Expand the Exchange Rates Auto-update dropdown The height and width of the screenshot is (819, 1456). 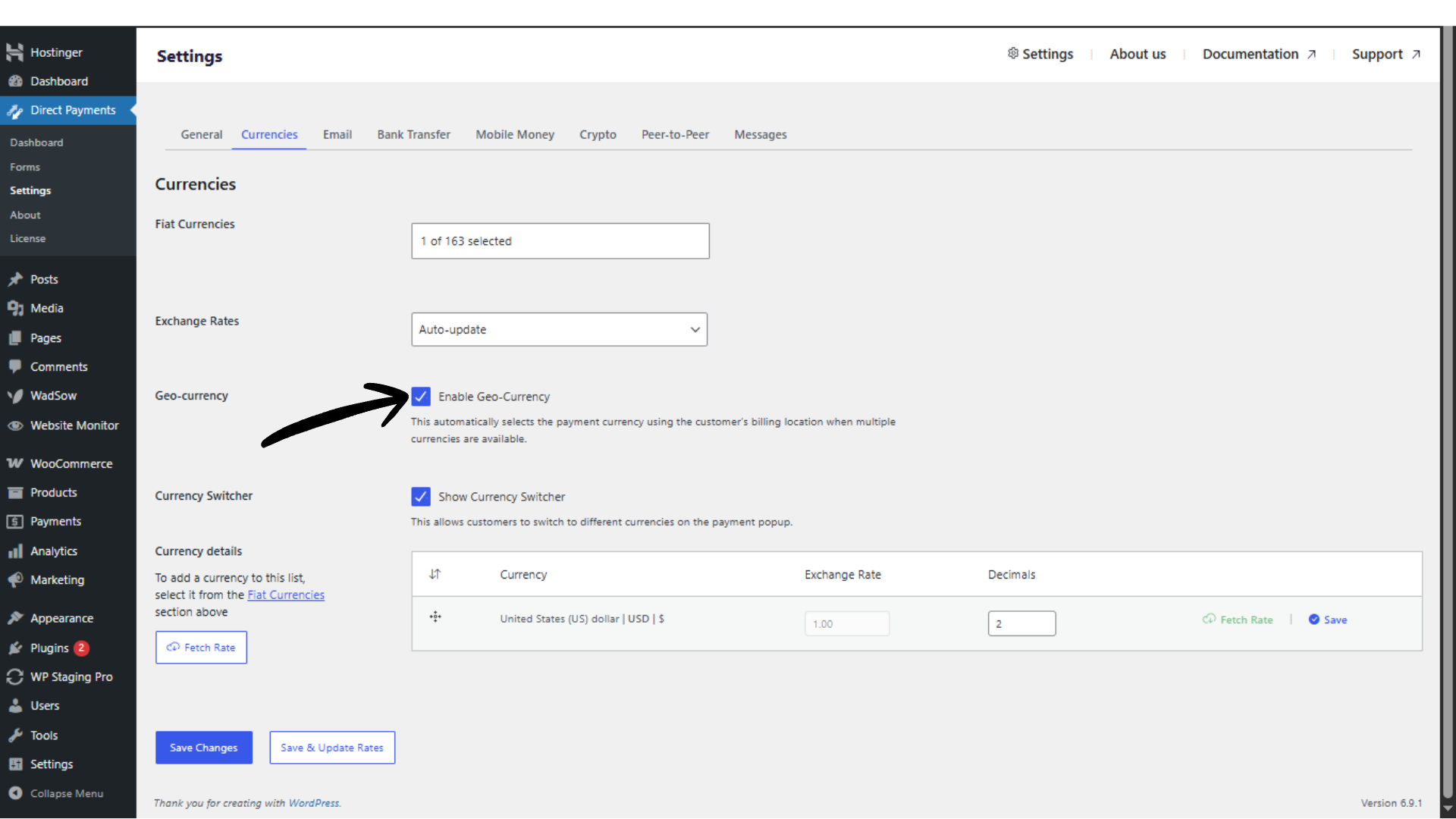point(559,330)
